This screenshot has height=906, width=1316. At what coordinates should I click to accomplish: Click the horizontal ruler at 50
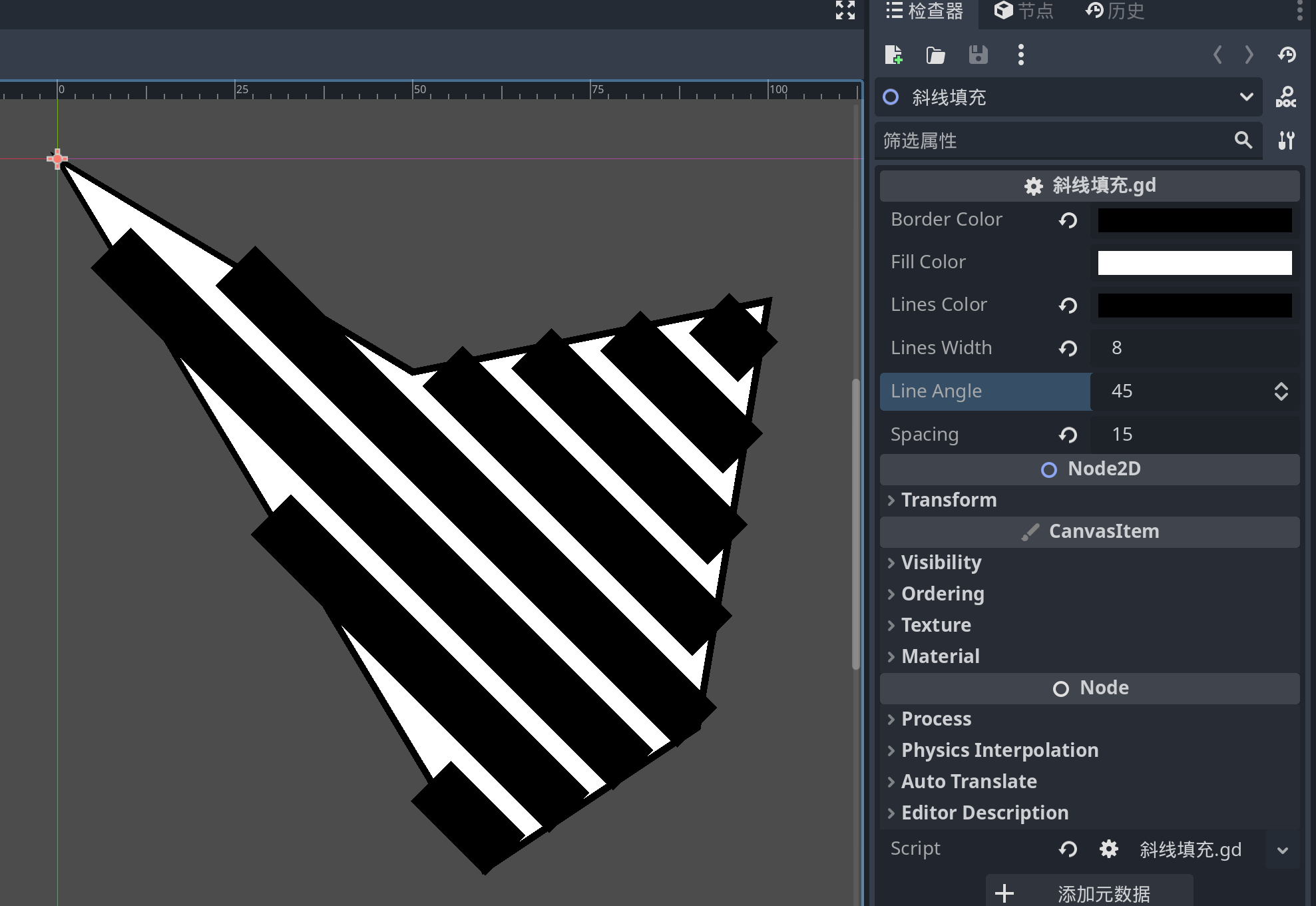[x=419, y=90]
